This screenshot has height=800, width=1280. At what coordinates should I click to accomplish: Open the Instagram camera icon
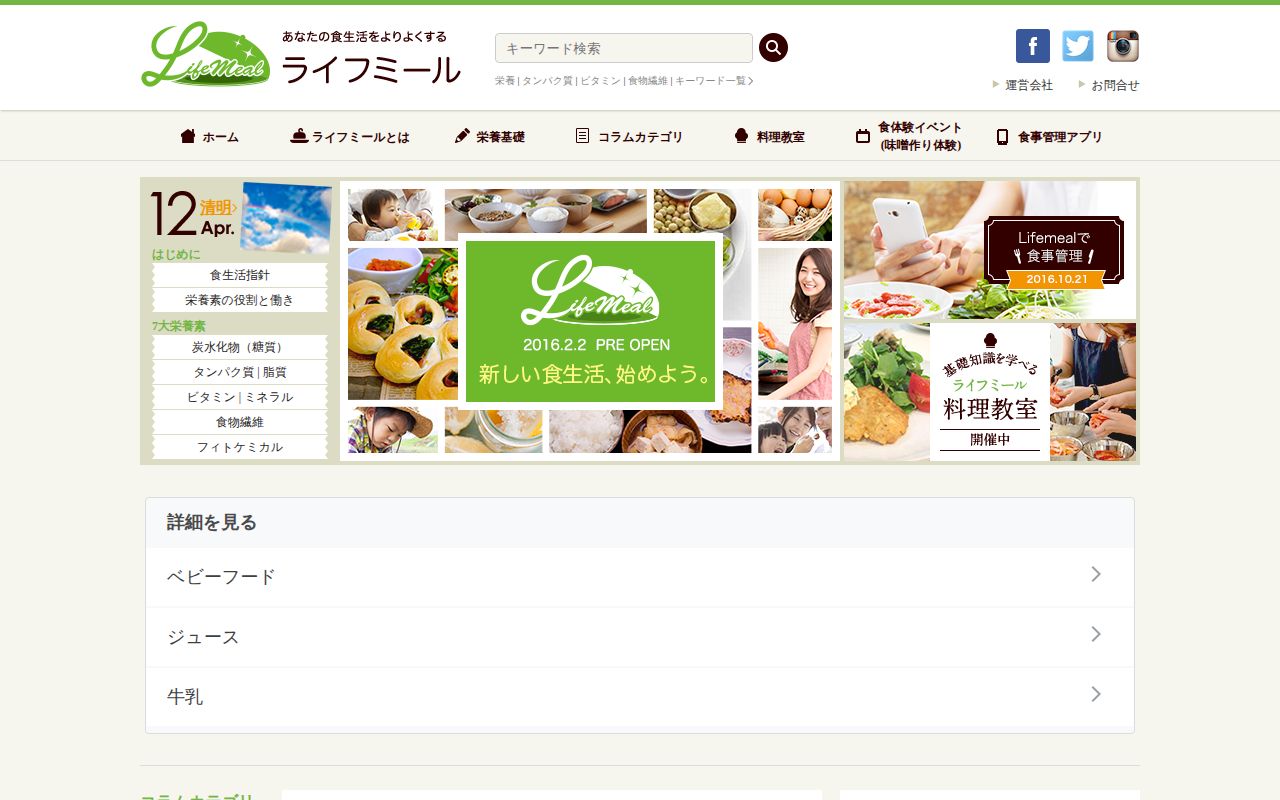pos(1123,46)
